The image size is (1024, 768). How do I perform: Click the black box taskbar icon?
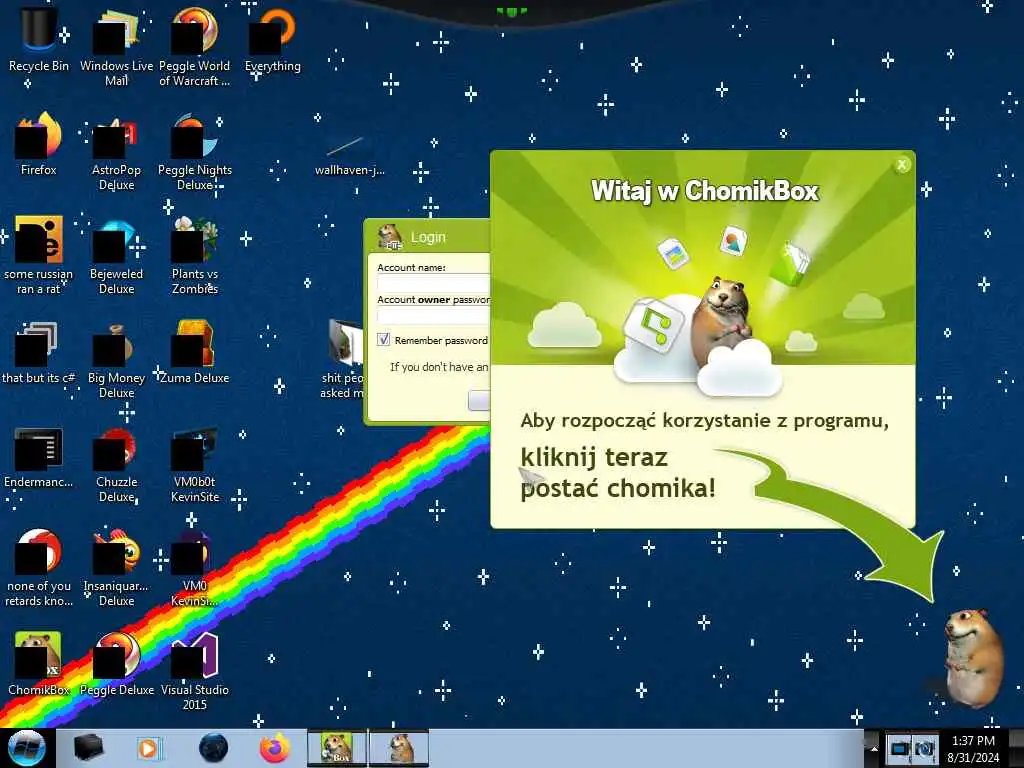pos(89,748)
